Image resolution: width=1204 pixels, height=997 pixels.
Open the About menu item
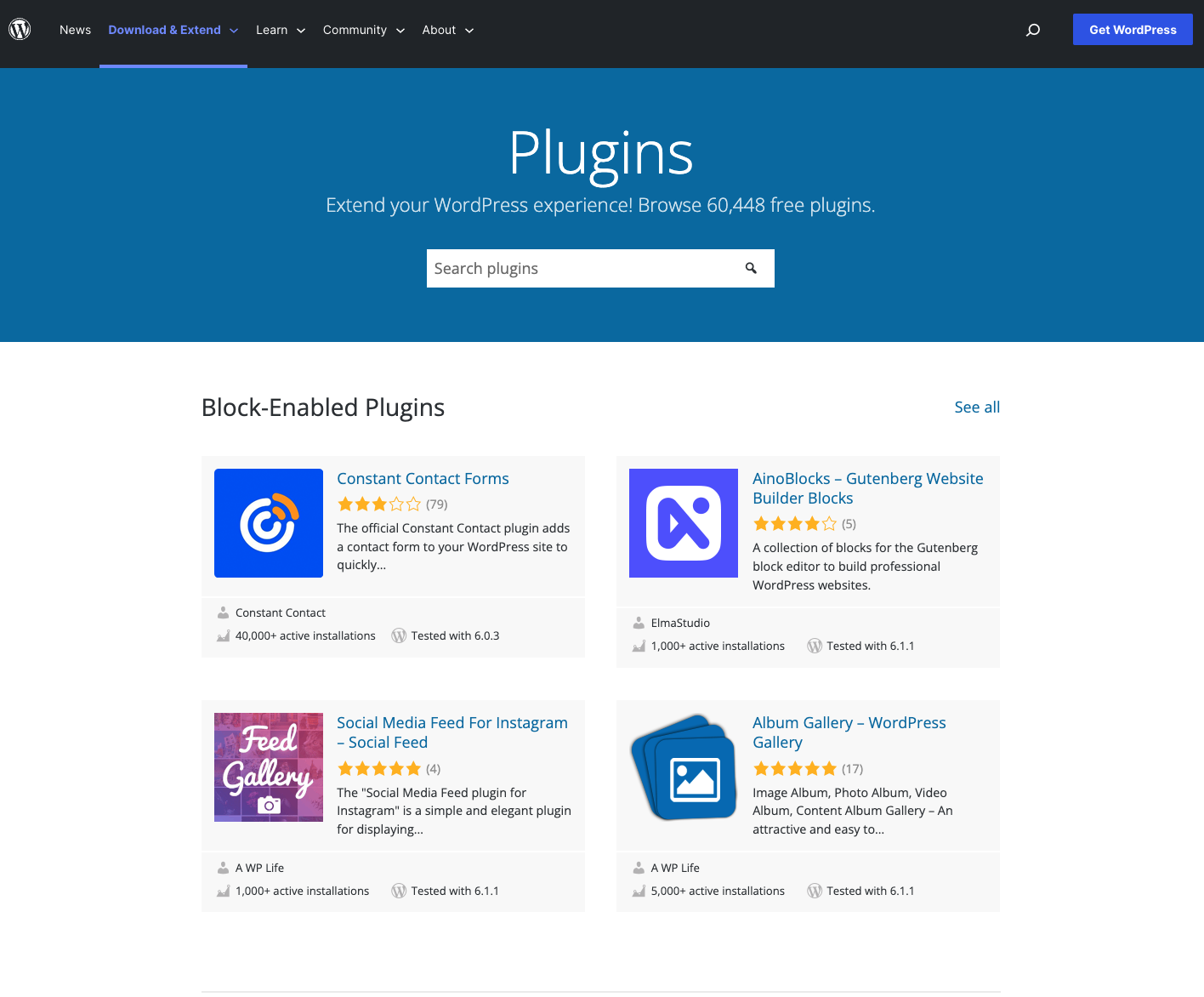coord(439,30)
